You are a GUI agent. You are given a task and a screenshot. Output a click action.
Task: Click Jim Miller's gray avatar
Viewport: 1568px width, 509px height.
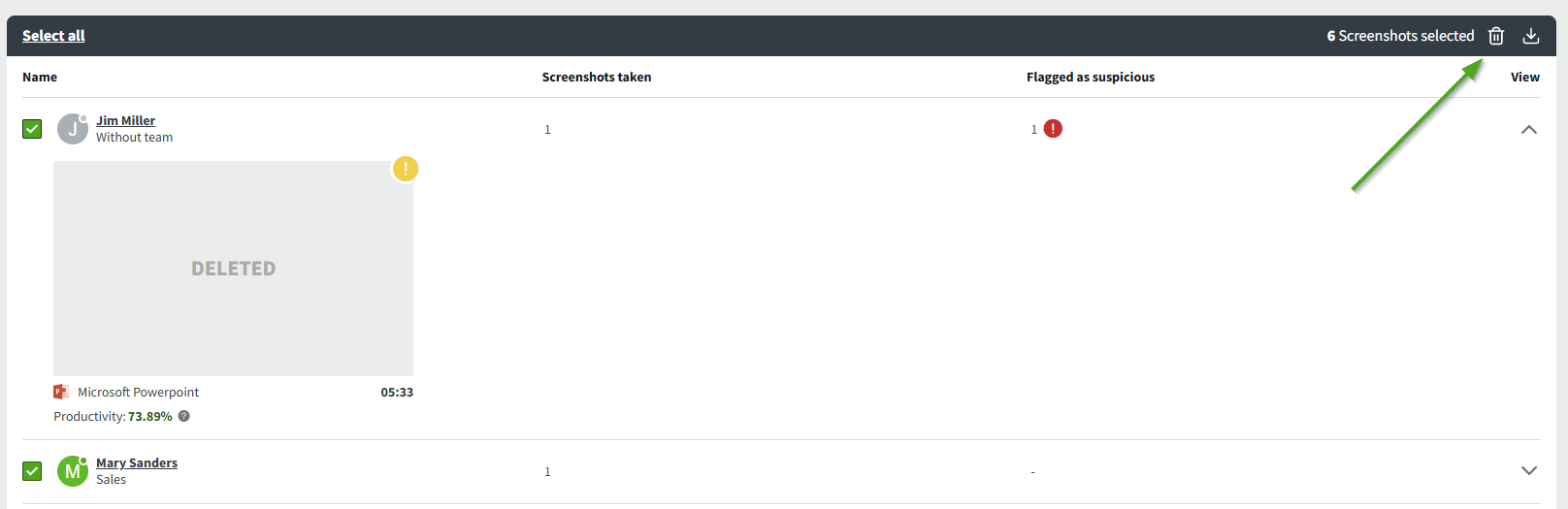[73, 129]
